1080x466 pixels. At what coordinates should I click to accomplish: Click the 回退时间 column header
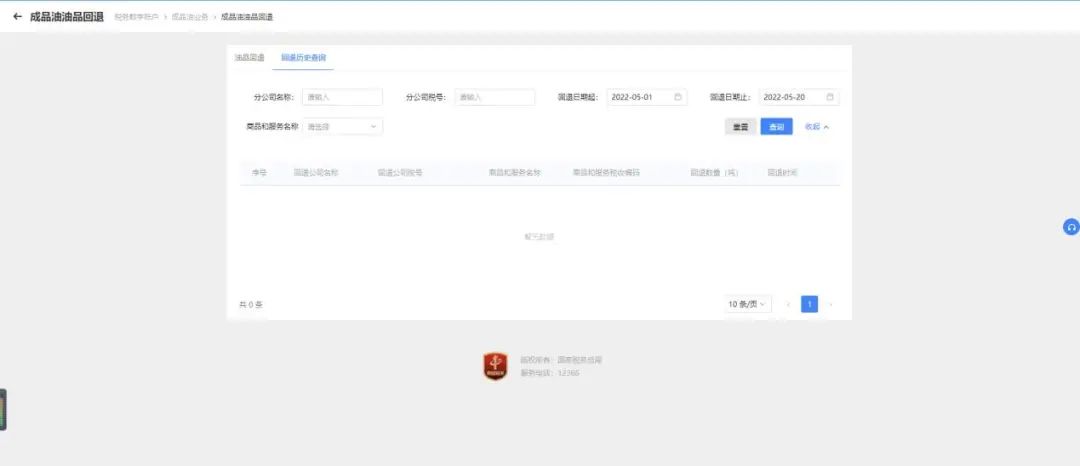coord(782,173)
